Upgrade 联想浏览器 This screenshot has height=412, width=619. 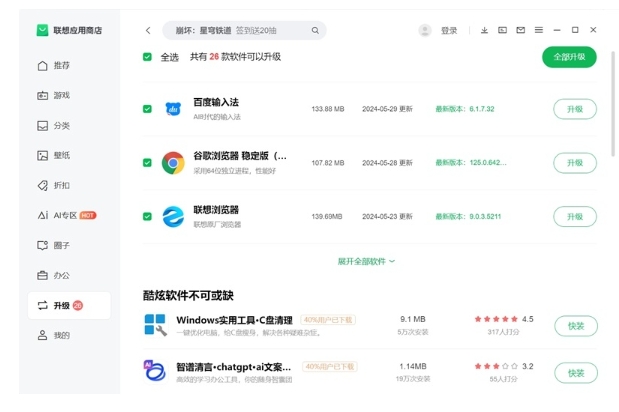coord(575,217)
